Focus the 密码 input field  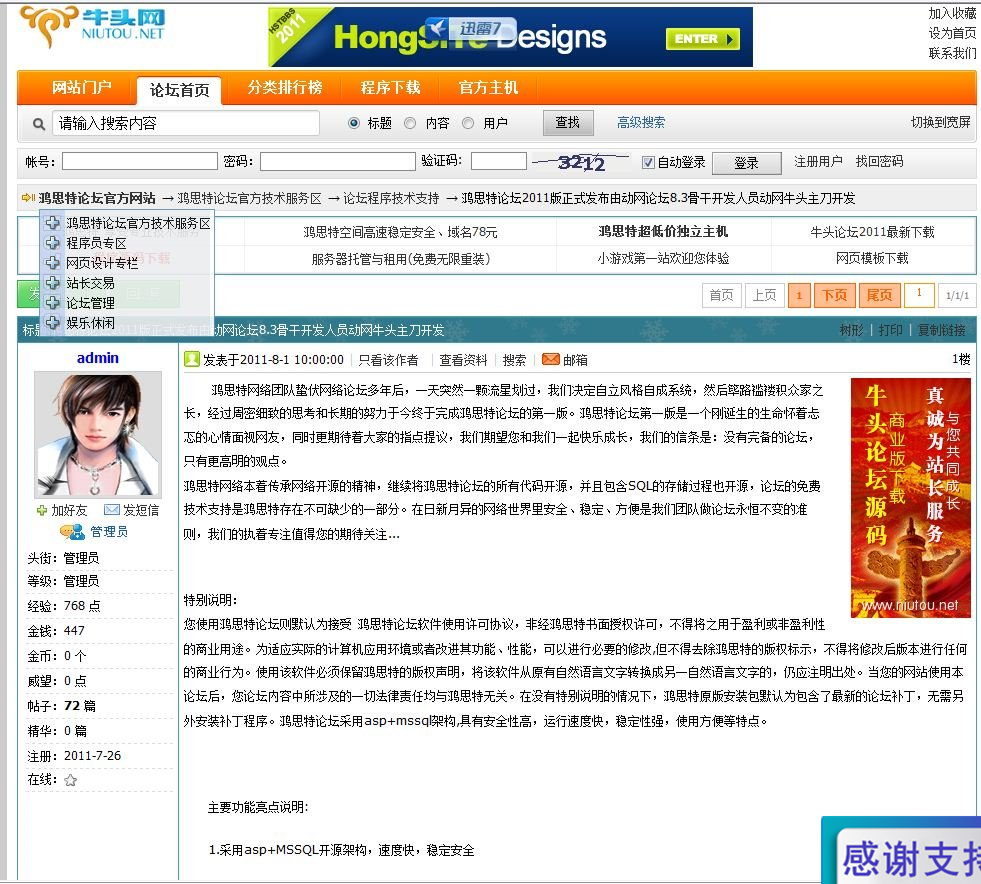pos(338,161)
